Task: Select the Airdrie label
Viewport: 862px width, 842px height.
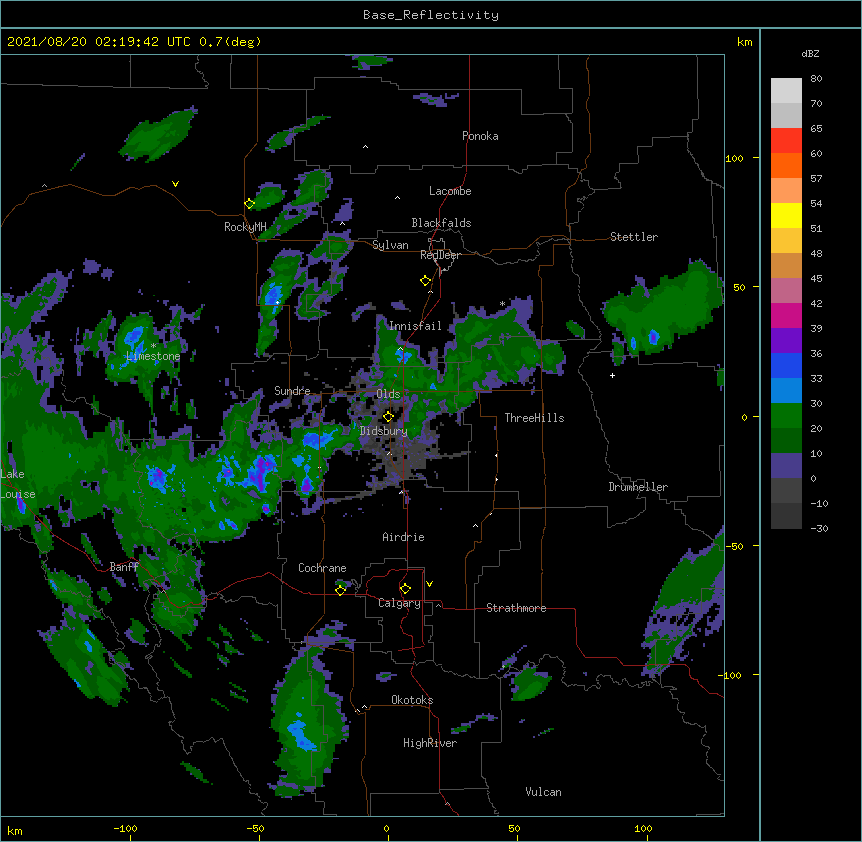Action: click(x=403, y=537)
